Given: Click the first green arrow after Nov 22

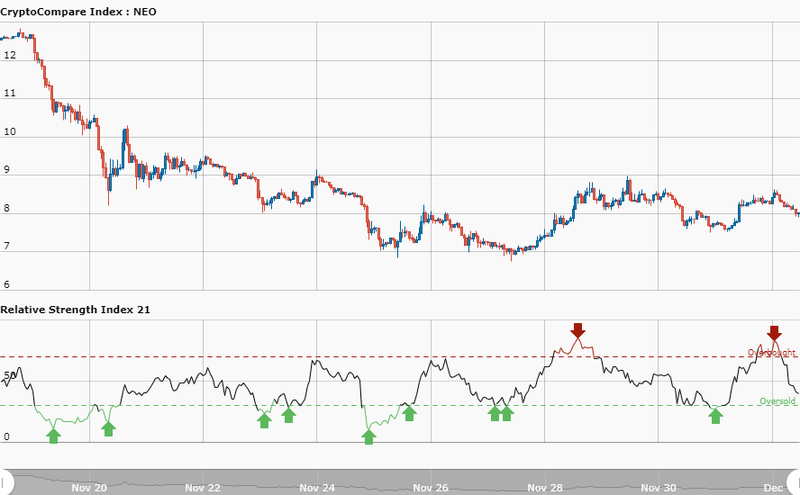Looking at the screenshot, I should (x=264, y=419).
